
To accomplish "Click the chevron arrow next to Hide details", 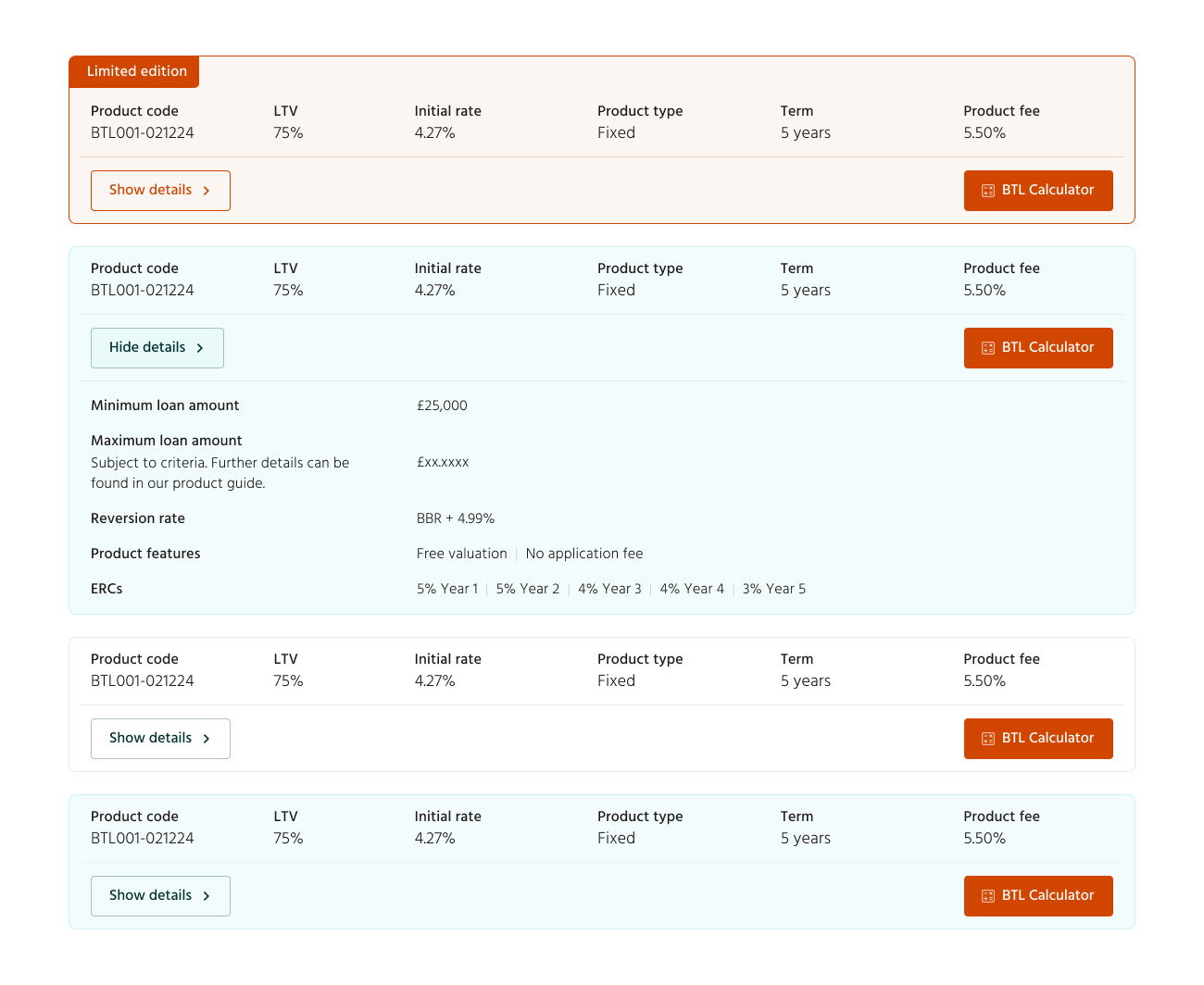I will pyautogui.click(x=200, y=348).
